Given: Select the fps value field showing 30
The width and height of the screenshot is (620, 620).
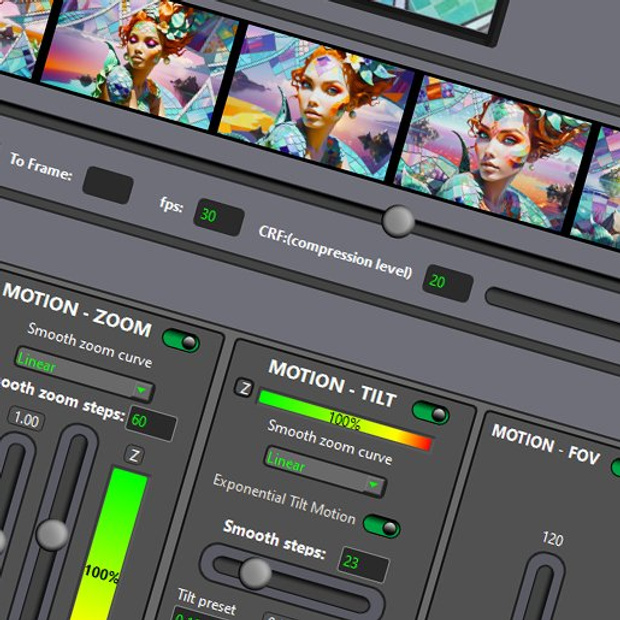Looking at the screenshot, I should tap(218, 216).
